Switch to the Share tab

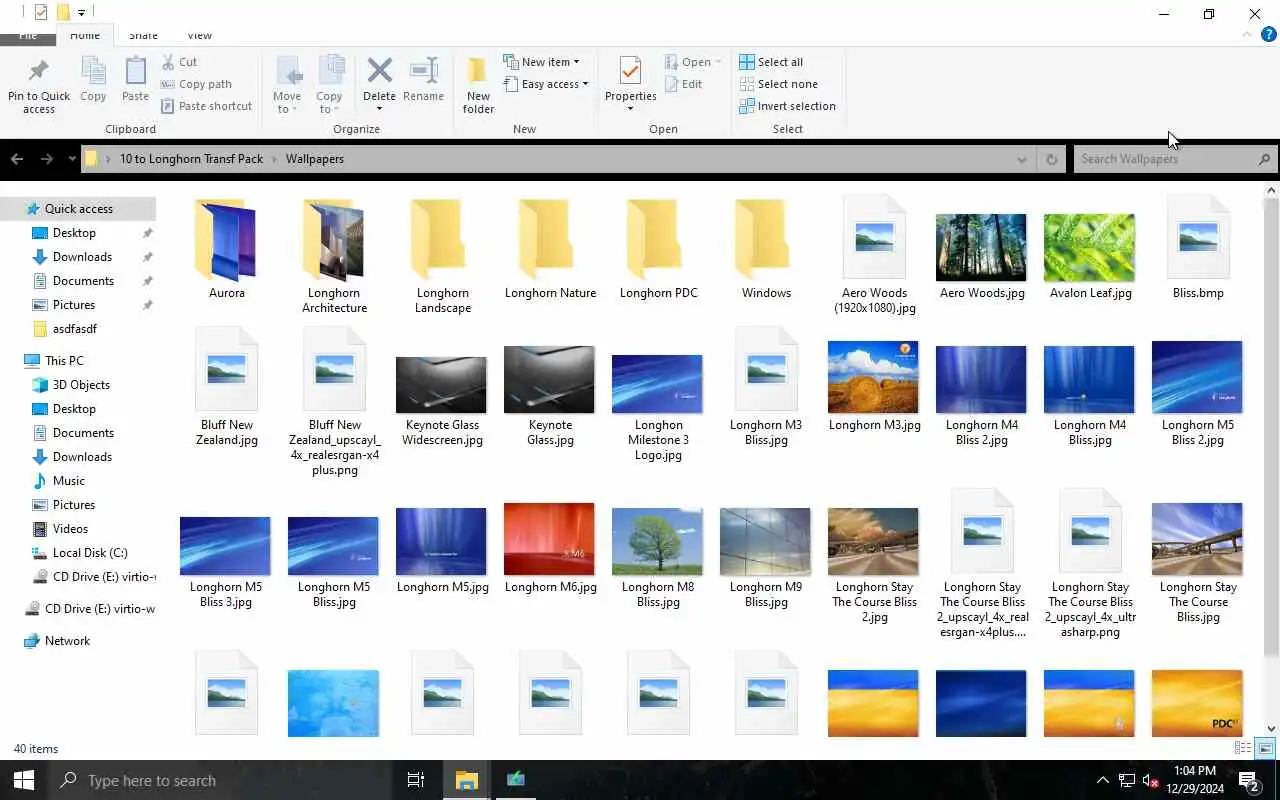(143, 35)
